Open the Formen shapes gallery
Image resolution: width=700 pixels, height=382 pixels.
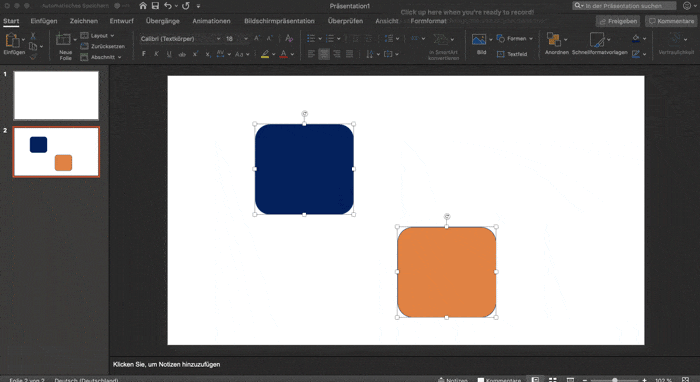[x=514, y=39]
